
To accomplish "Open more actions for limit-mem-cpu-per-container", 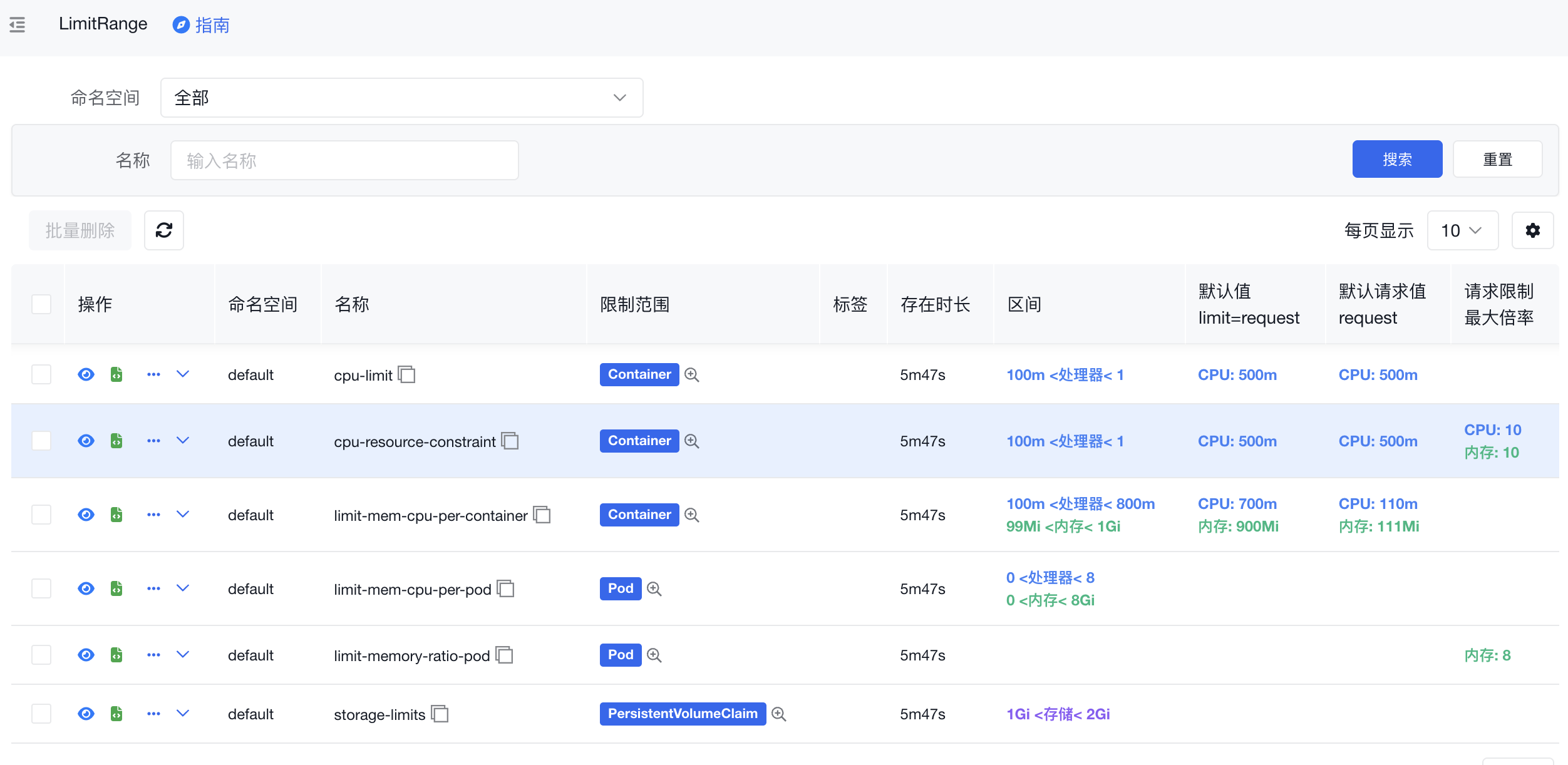I will pyautogui.click(x=153, y=515).
